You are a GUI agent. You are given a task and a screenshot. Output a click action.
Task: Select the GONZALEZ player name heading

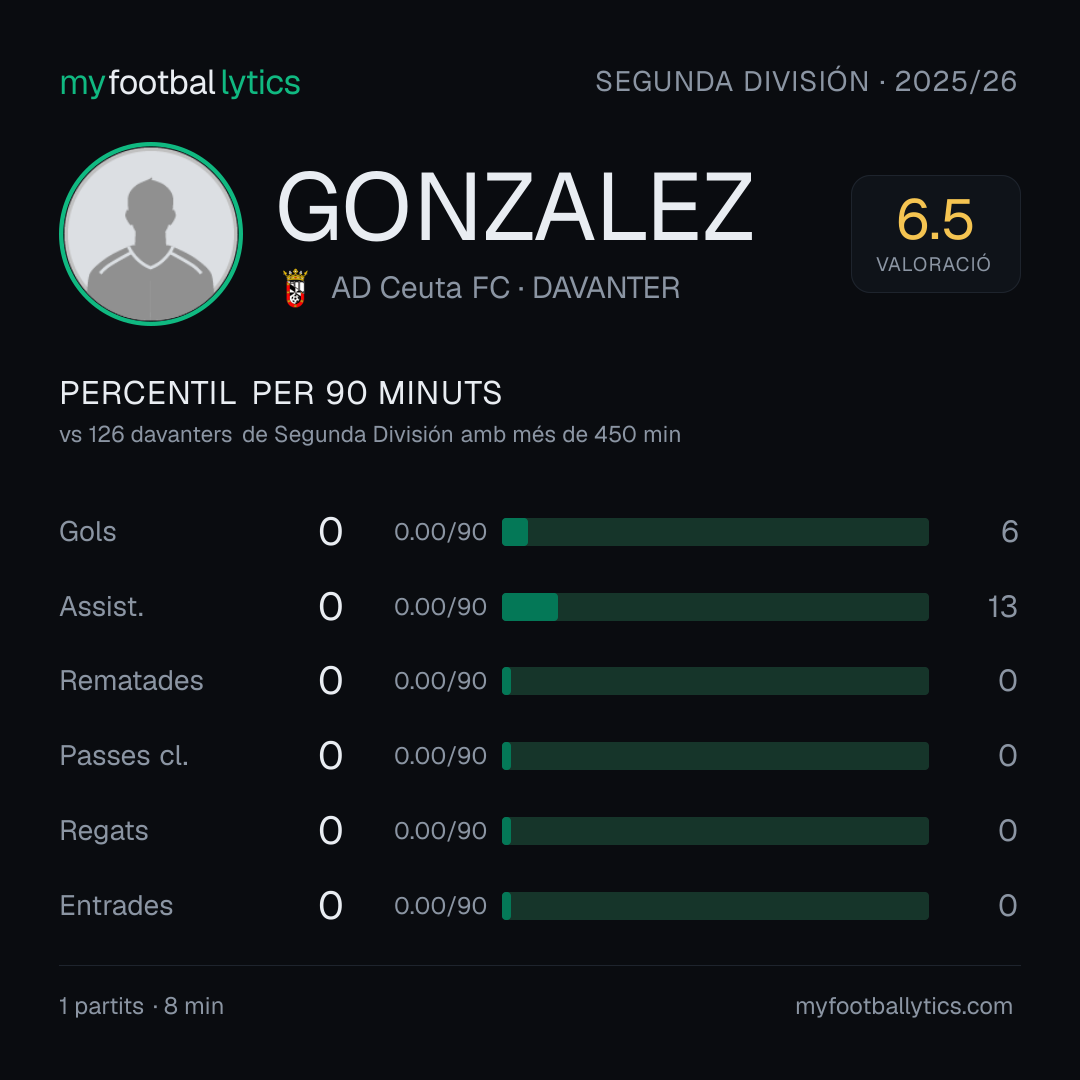pyautogui.click(x=515, y=207)
